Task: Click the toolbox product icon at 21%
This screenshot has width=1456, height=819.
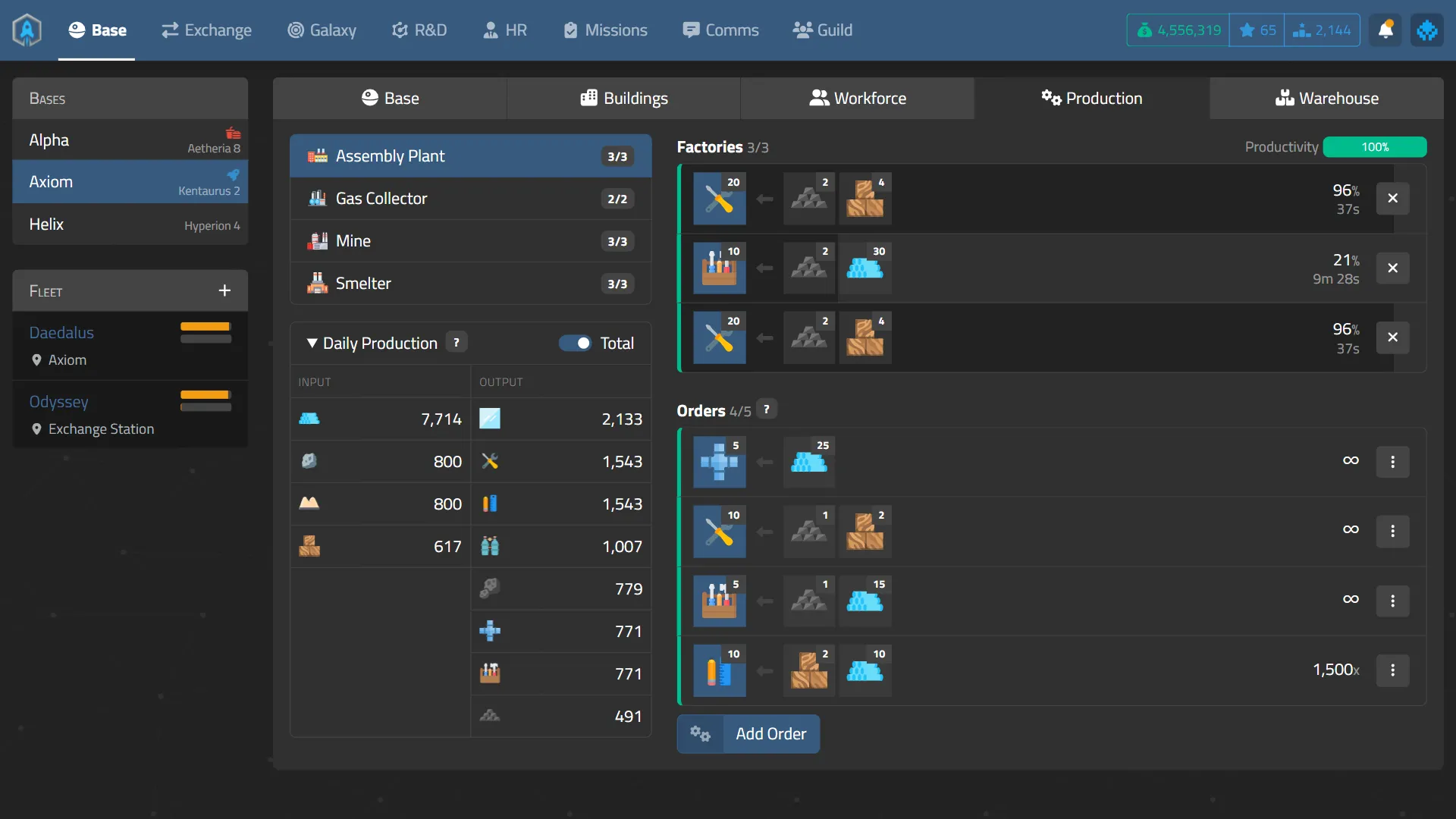Action: 719,268
